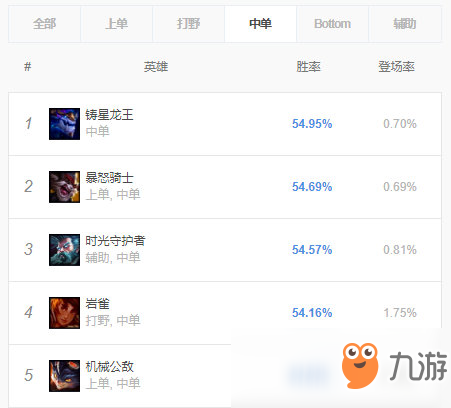Screen dimensions: 451x408
Task: Open the 时光守护者 champion portrait
Action: click(64, 250)
